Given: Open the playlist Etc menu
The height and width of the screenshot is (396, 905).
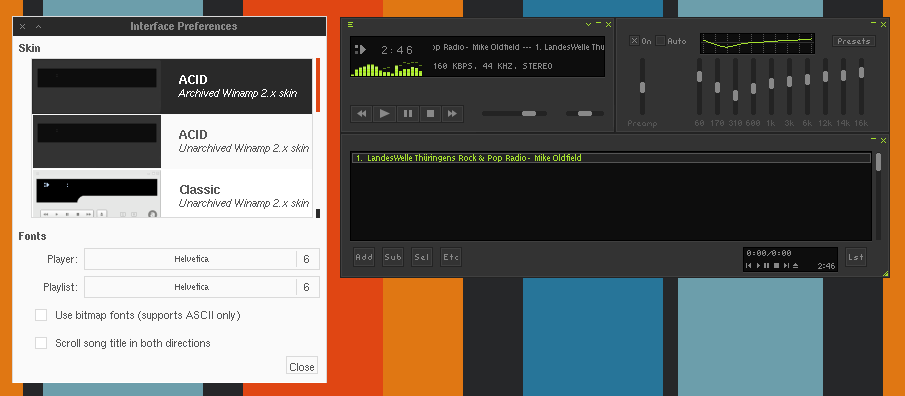Looking at the screenshot, I should [x=451, y=257].
